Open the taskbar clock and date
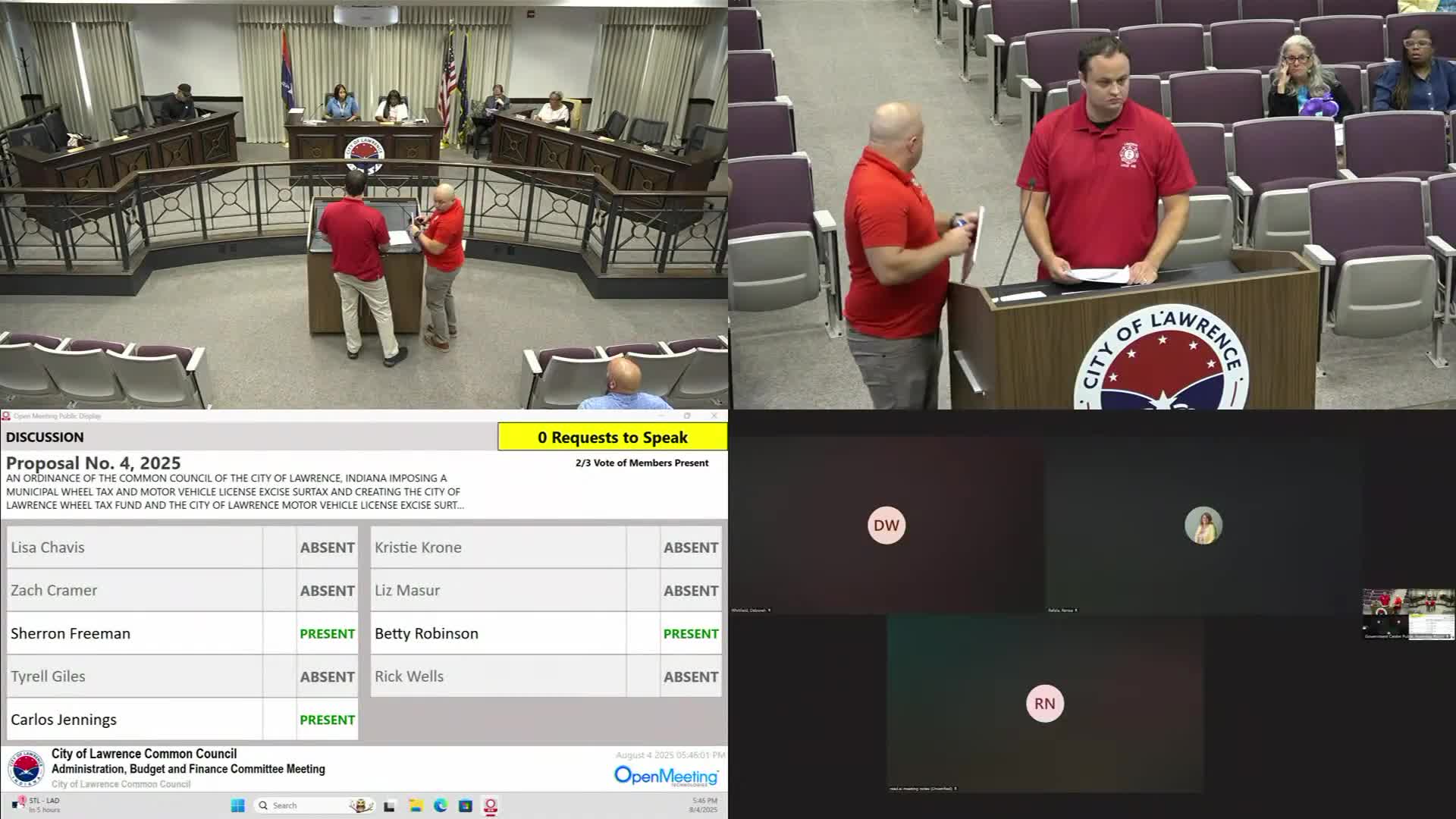The width and height of the screenshot is (1456, 819). (x=704, y=805)
